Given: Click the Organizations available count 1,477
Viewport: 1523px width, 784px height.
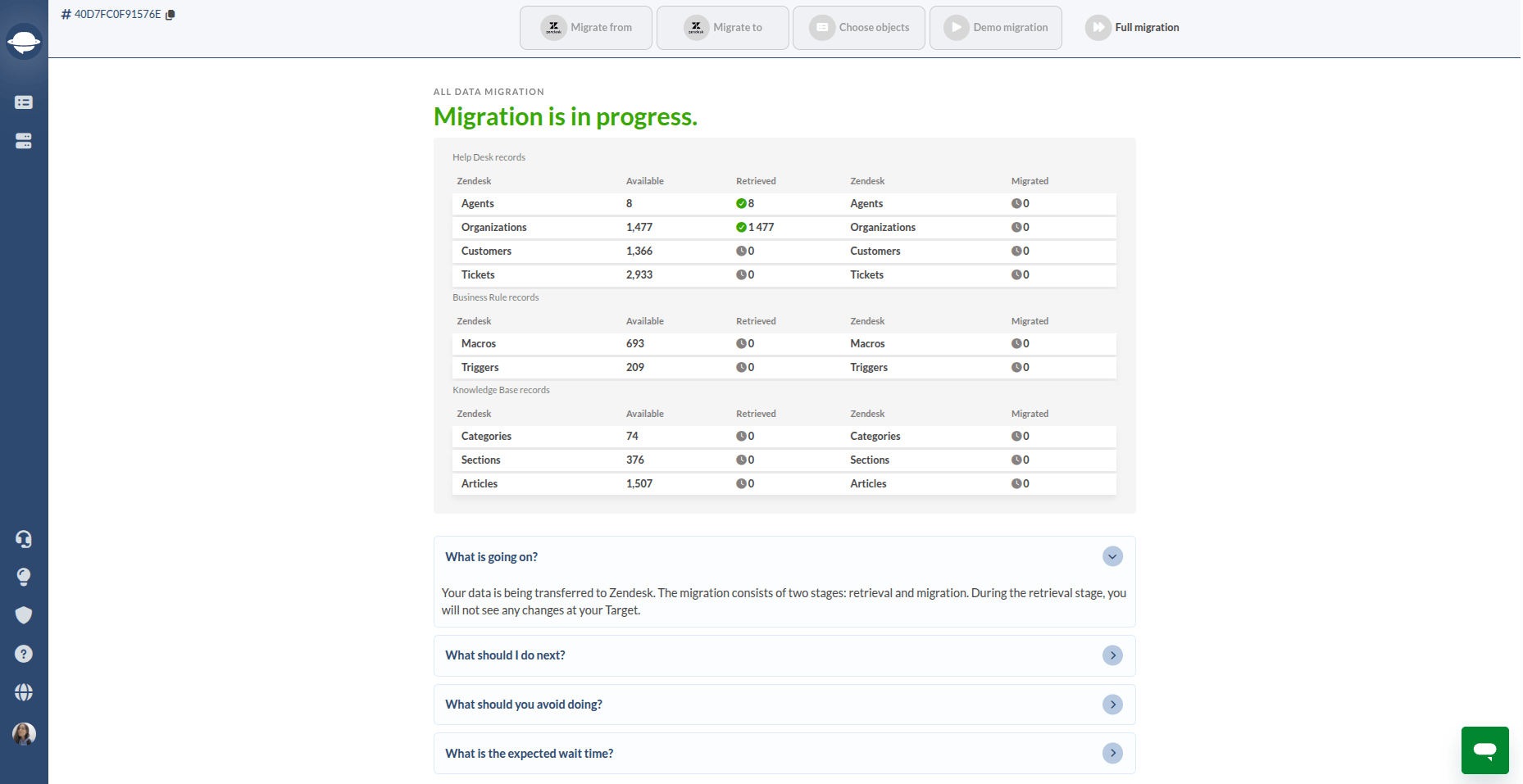Looking at the screenshot, I should 639,227.
